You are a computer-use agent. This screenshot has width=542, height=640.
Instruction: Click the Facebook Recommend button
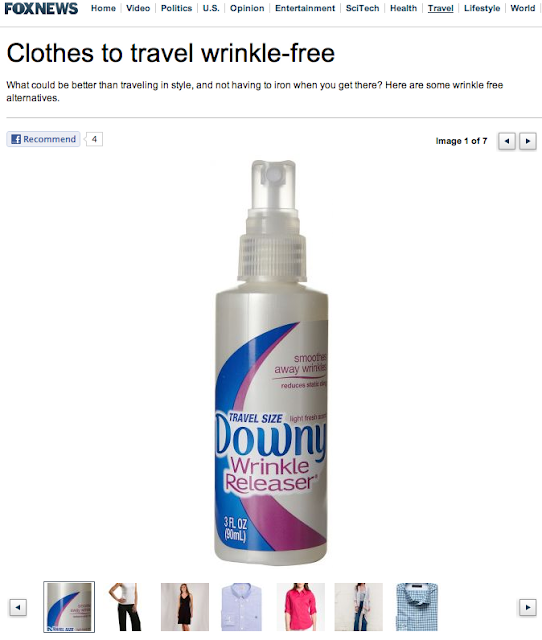pyautogui.click(x=43, y=139)
